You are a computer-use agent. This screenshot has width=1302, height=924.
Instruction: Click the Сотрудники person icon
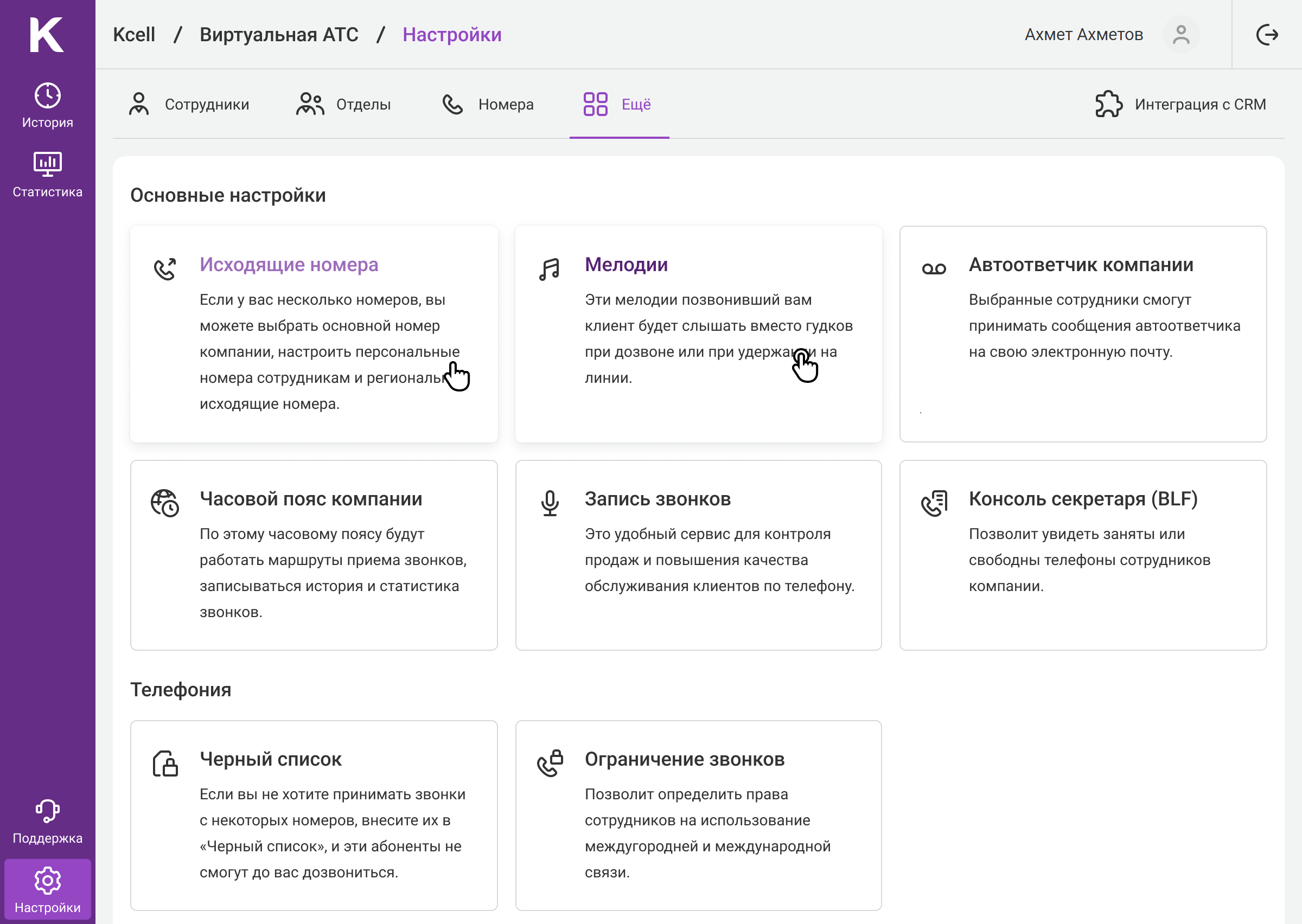pos(139,104)
